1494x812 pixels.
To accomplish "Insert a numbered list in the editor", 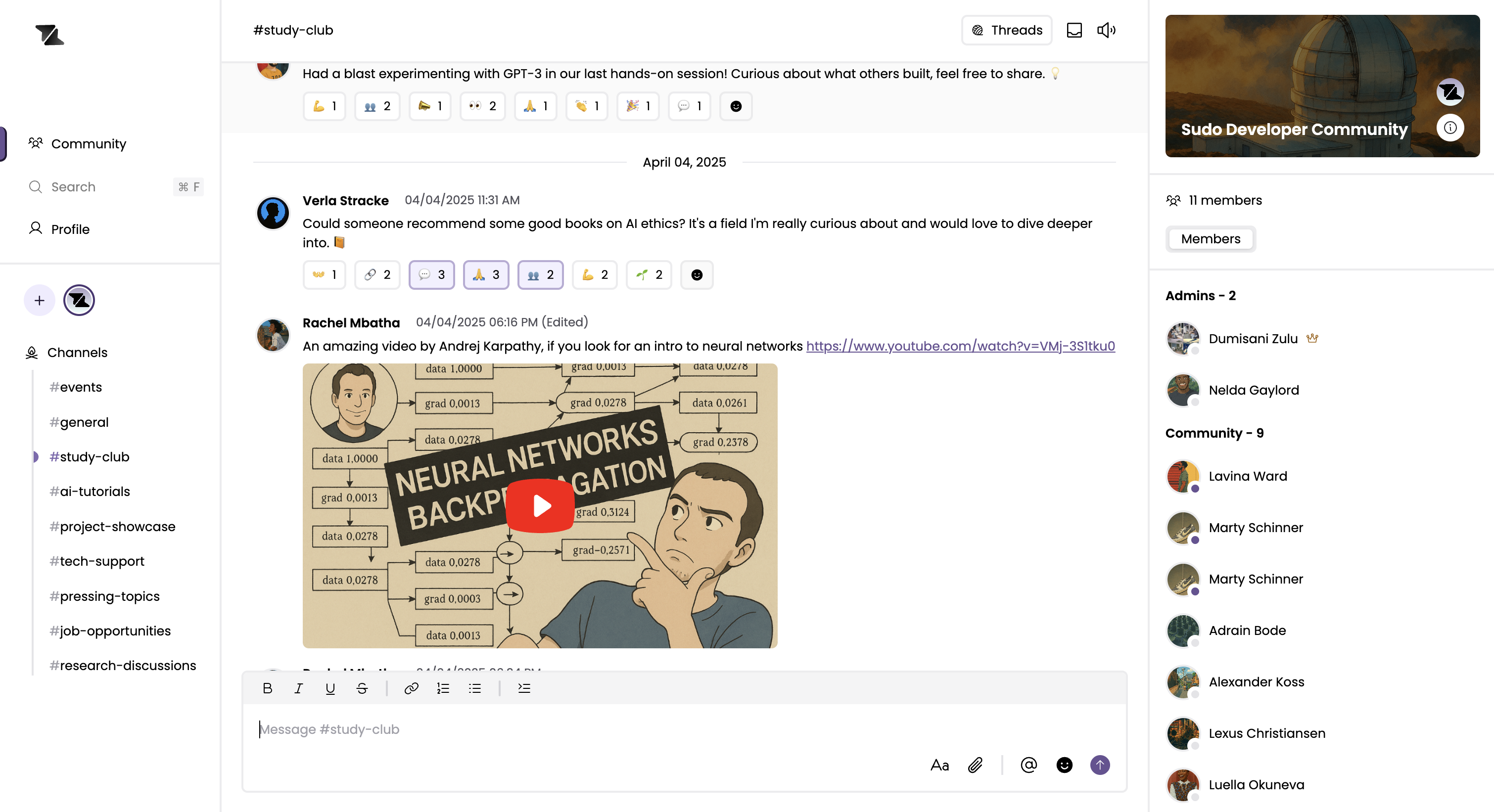I will [x=443, y=688].
